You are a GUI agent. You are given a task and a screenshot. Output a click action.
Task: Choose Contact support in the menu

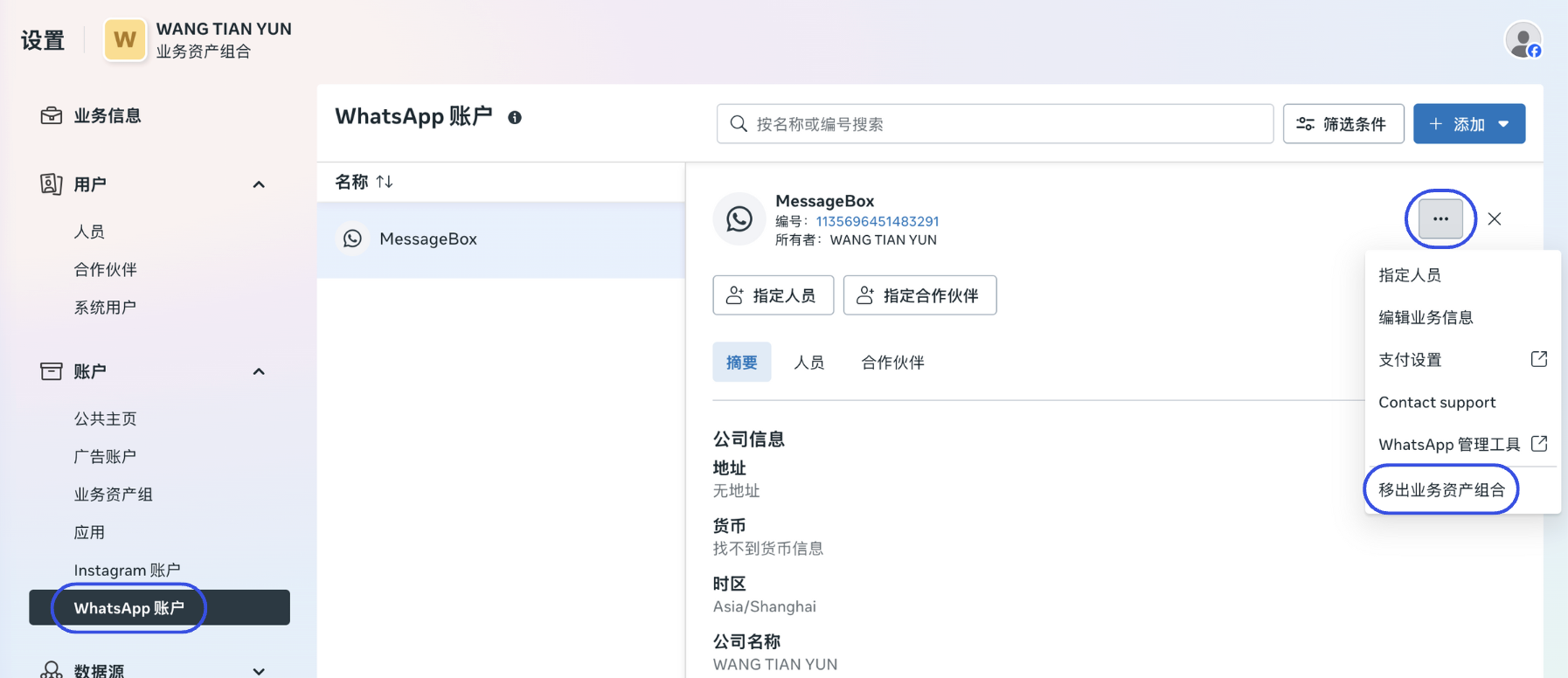(1437, 402)
